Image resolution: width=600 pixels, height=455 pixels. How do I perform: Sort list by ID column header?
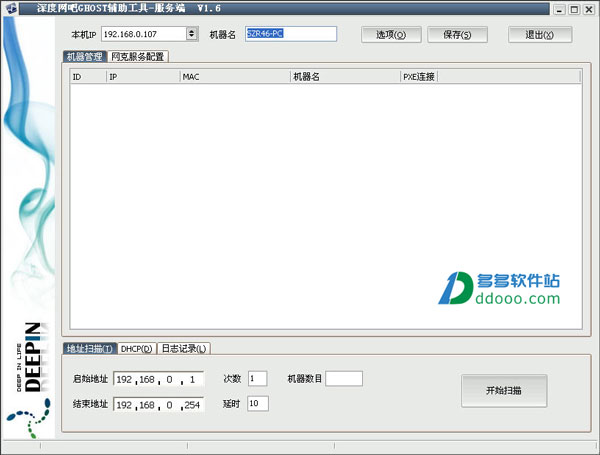(x=88, y=77)
